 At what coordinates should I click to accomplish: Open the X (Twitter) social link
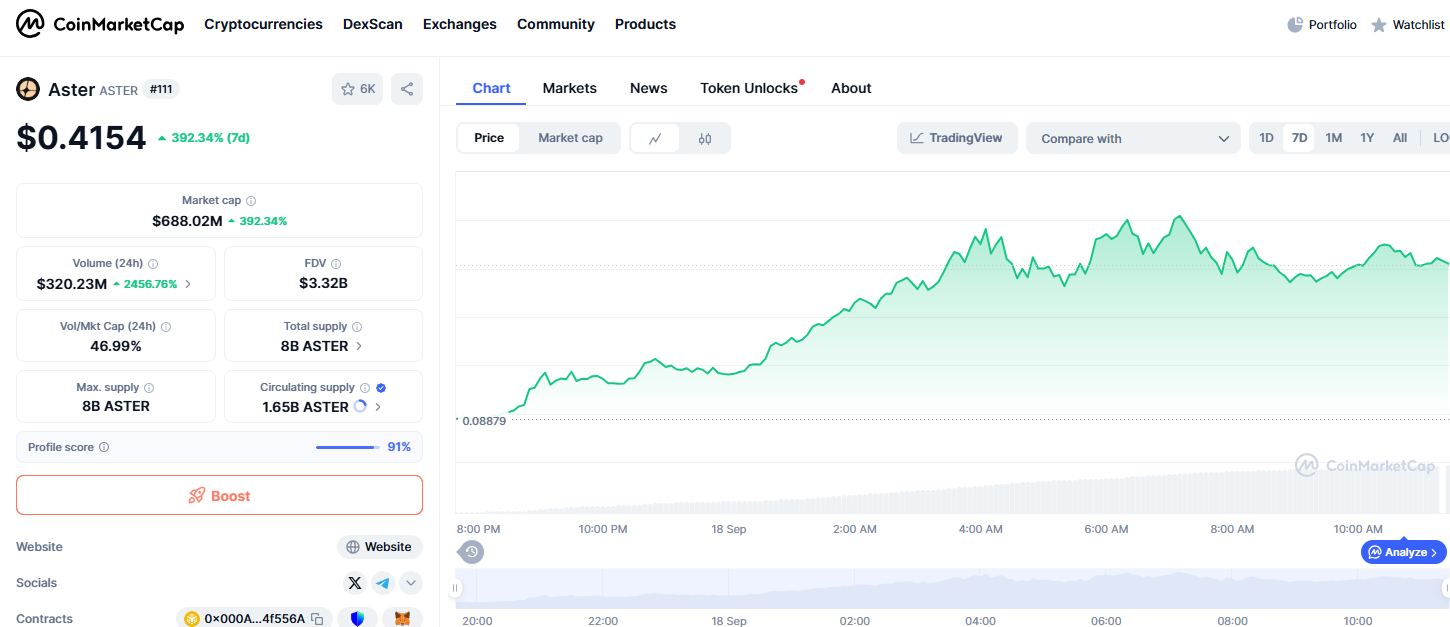tap(354, 583)
